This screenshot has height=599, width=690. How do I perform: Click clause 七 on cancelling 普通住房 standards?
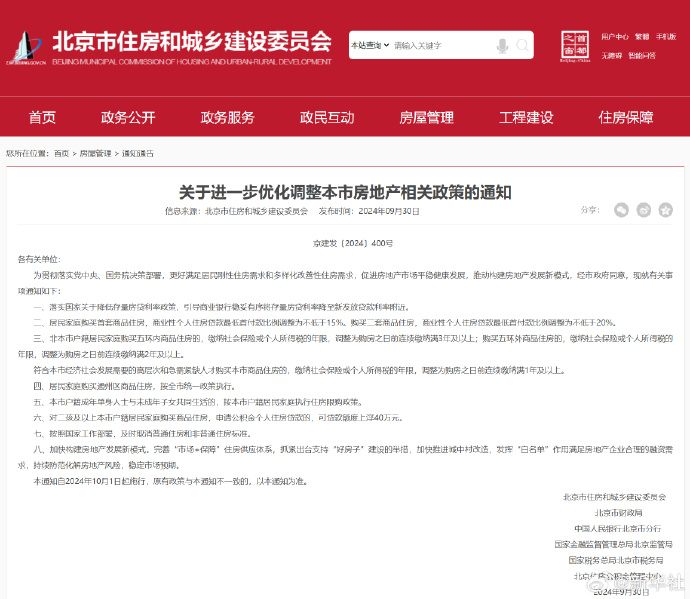[x=143, y=434]
